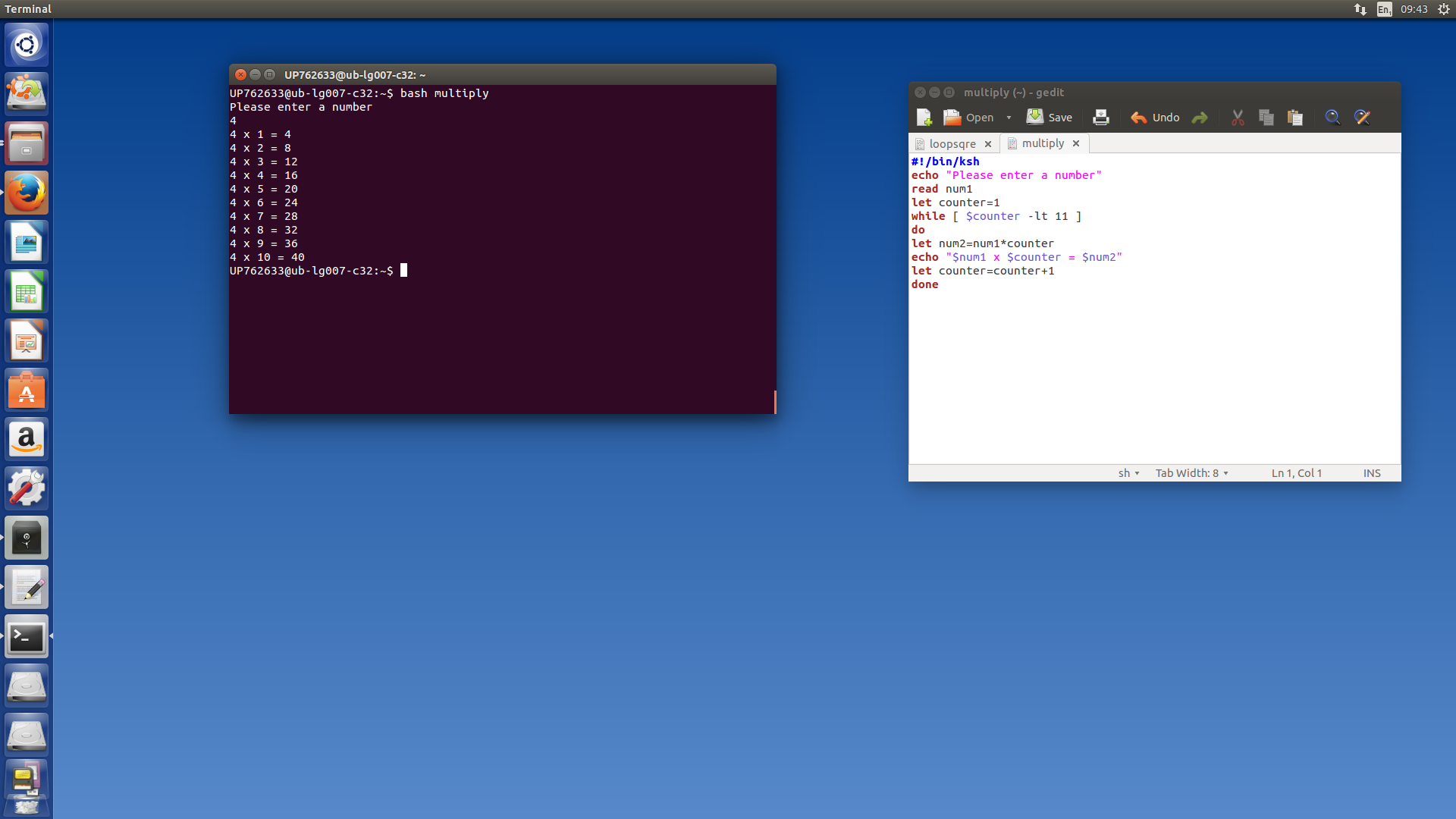Open the network indicator in top panel
The width and height of the screenshot is (1456, 819).
[x=1360, y=9]
